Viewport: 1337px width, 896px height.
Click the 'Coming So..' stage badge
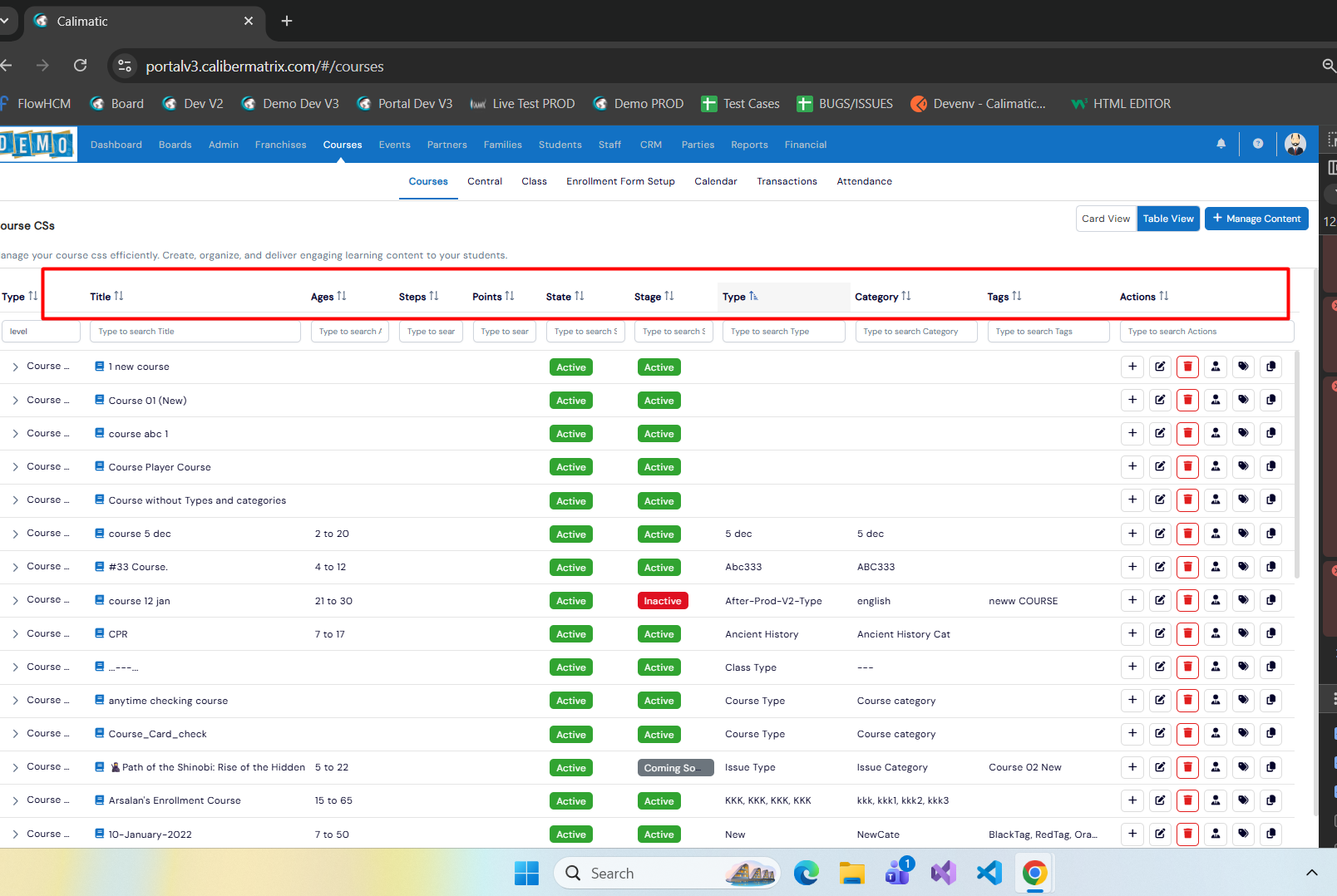(x=675, y=767)
